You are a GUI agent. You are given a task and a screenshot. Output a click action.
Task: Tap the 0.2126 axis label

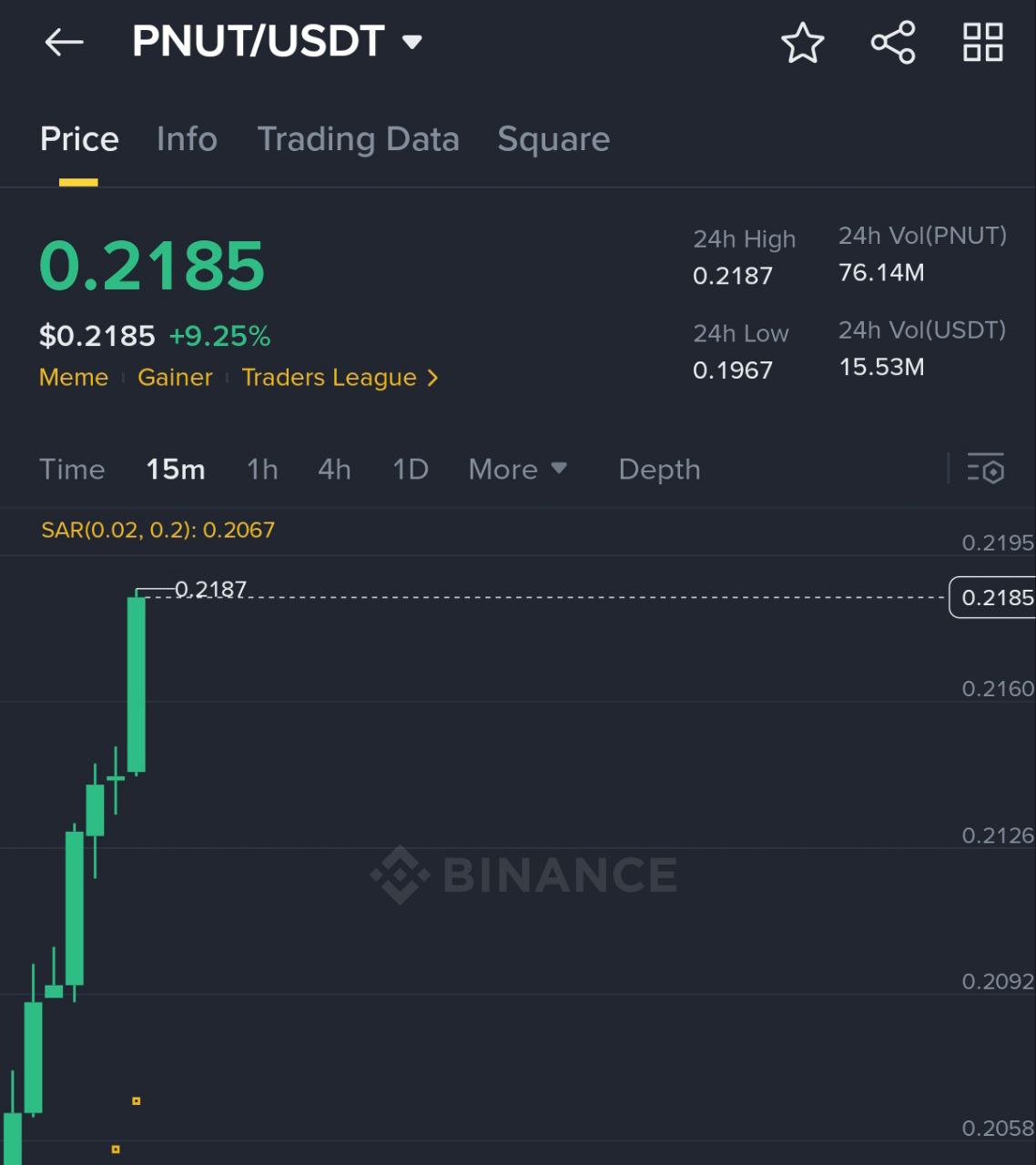[998, 835]
